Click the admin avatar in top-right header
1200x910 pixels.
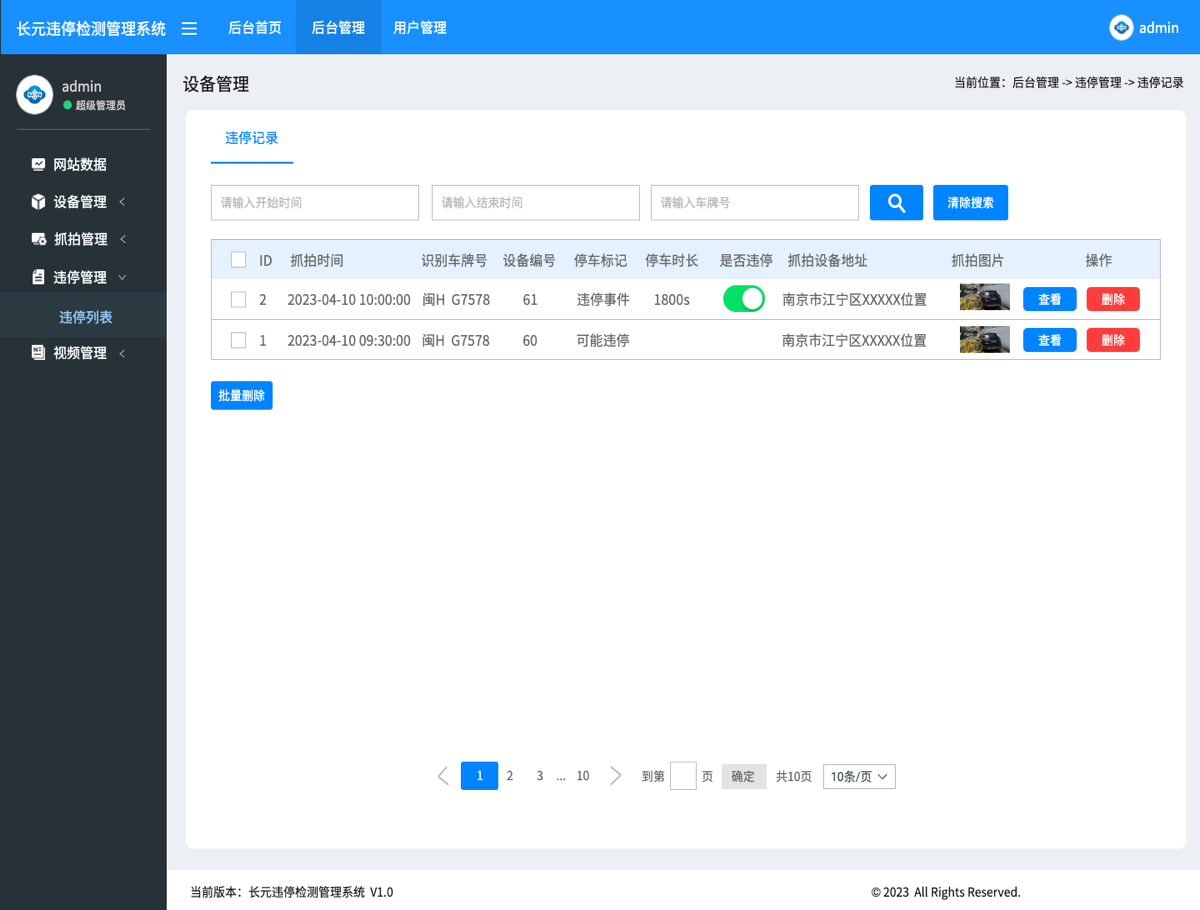(x=1121, y=28)
